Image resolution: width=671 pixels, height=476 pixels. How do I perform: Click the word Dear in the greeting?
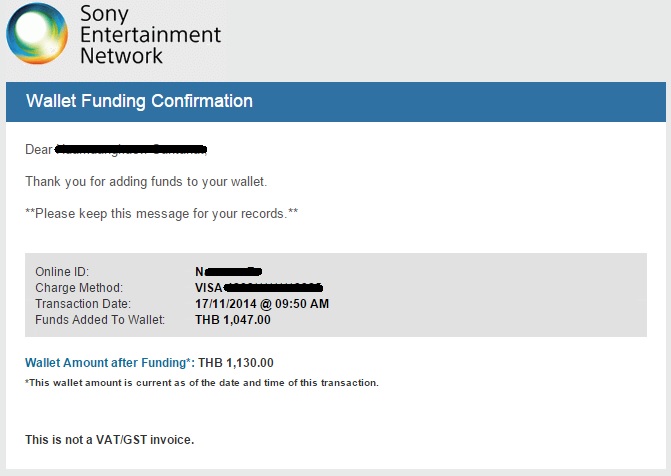pos(39,150)
